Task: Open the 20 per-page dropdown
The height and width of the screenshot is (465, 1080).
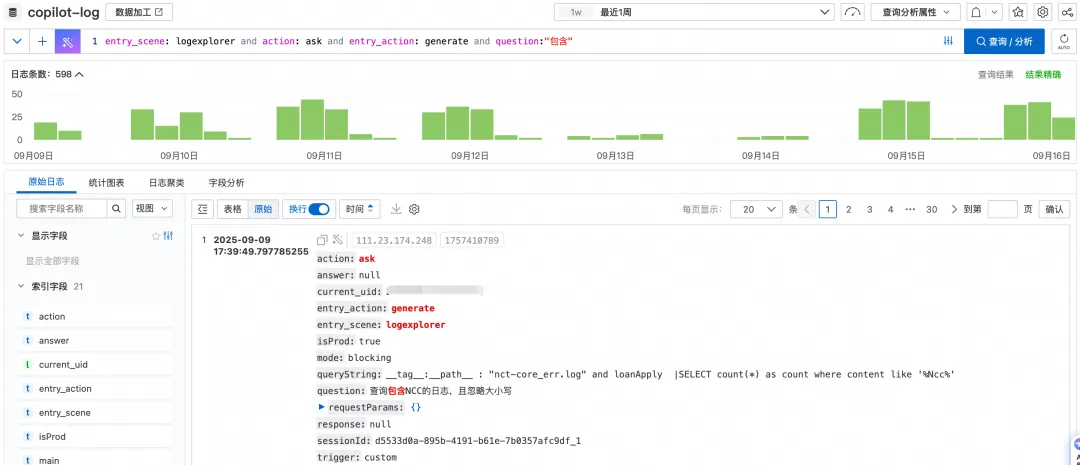Action: click(x=756, y=209)
